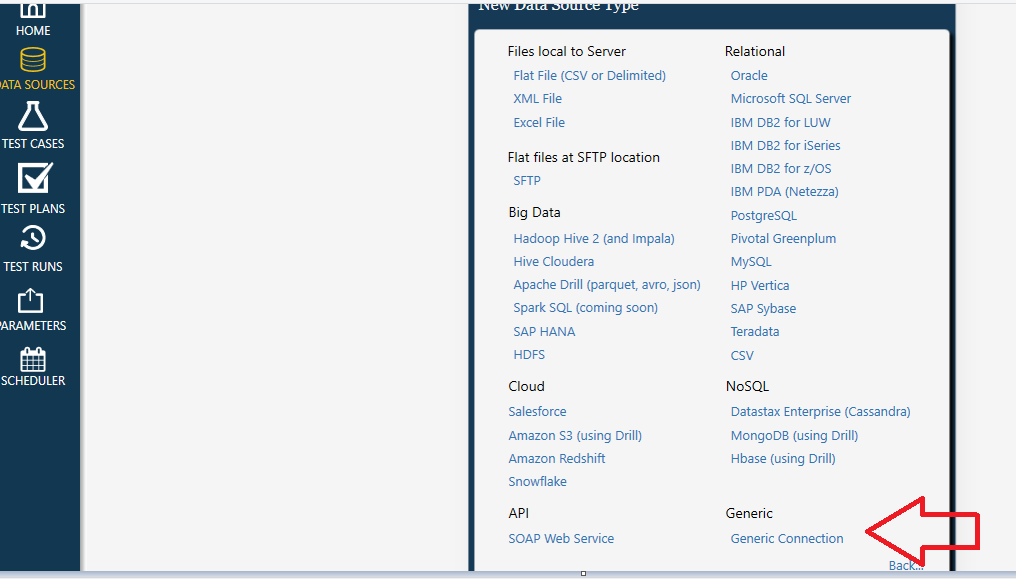Open Test Cases flask icon
The height and width of the screenshot is (579, 1016).
[33, 117]
